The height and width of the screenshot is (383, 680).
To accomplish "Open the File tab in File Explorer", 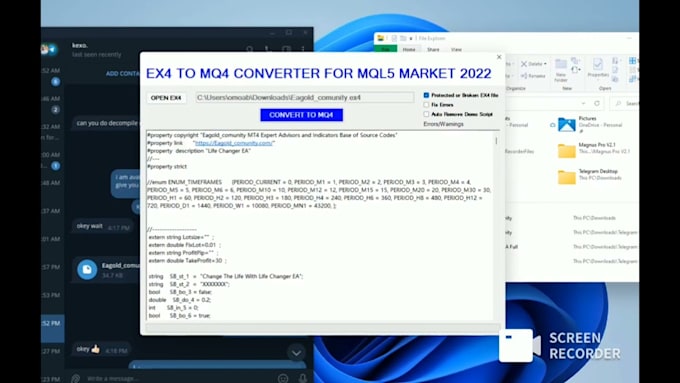I will pyautogui.click(x=386, y=49).
